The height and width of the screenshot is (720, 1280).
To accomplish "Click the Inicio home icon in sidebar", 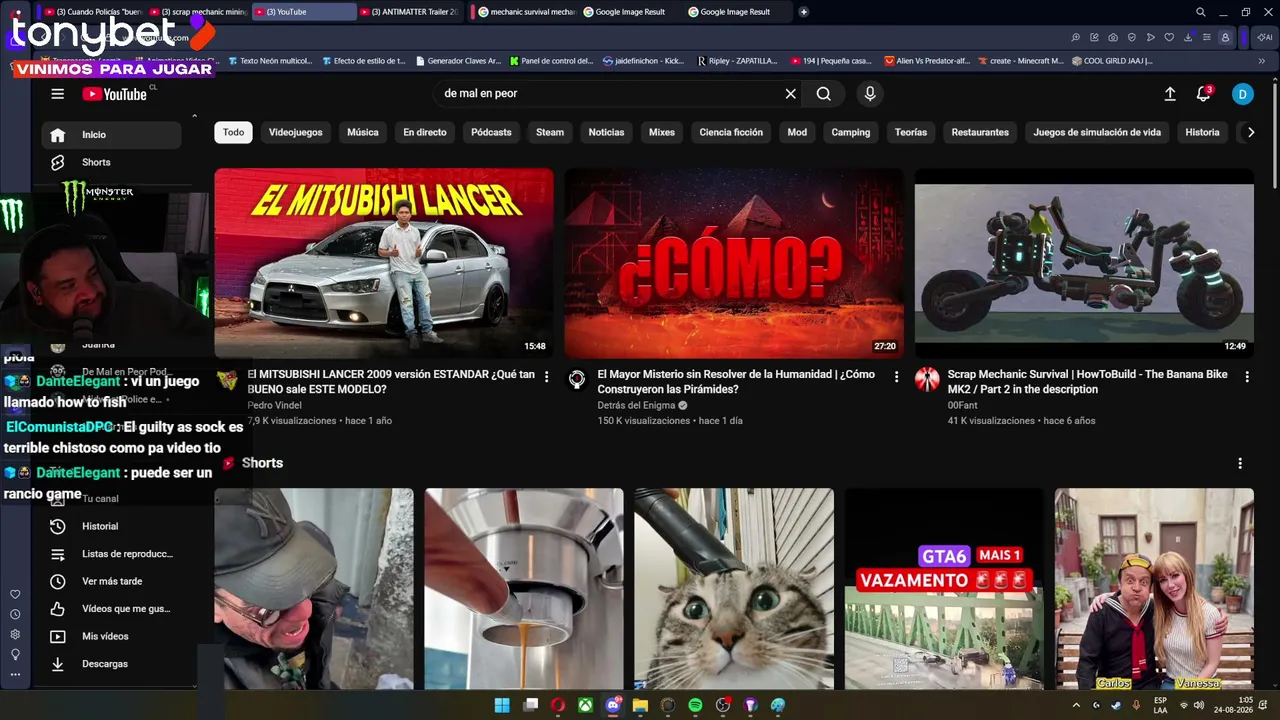I will (58, 135).
